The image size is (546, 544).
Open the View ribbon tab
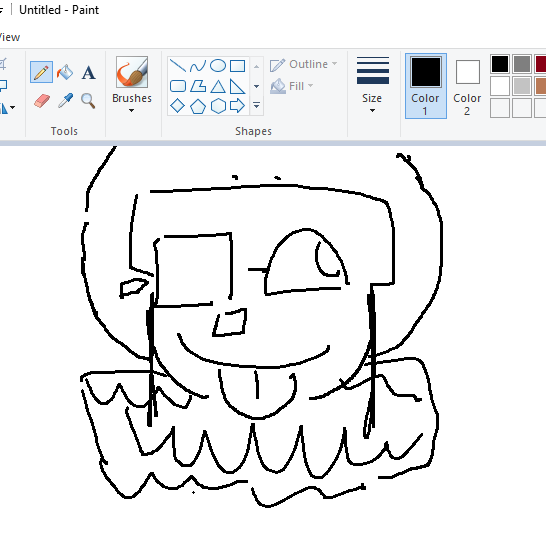click(x=10, y=37)
